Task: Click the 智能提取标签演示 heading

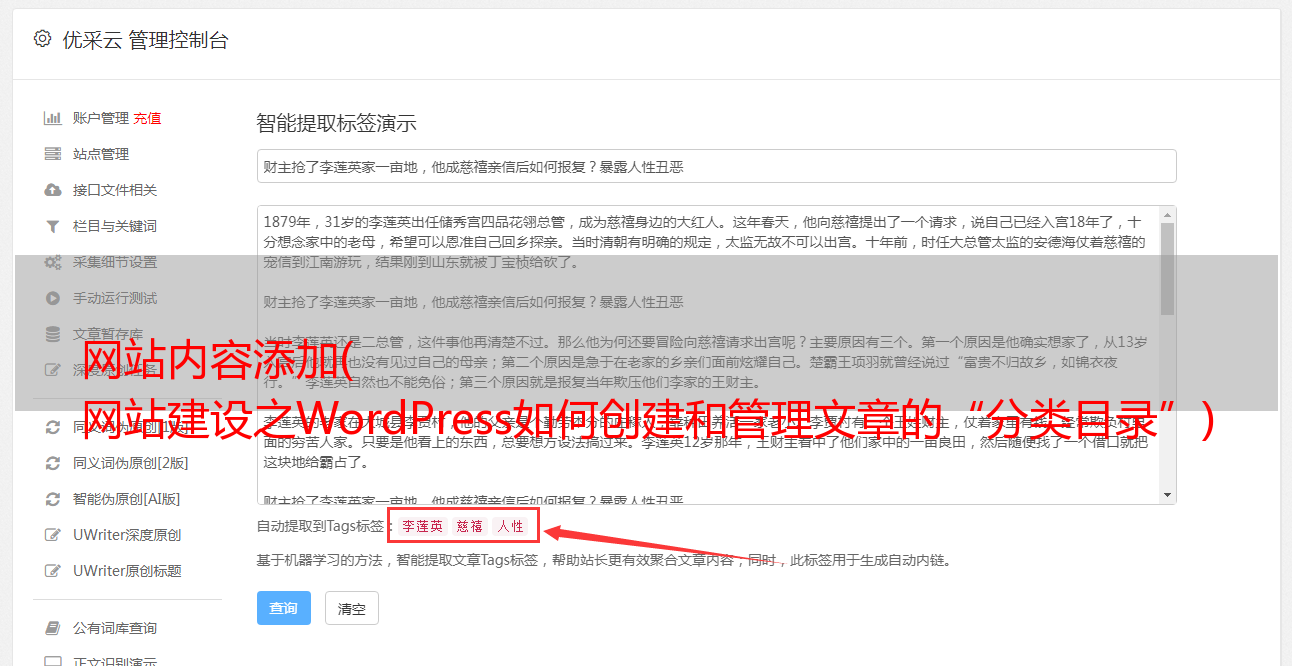Action: [x=336, y=124]
